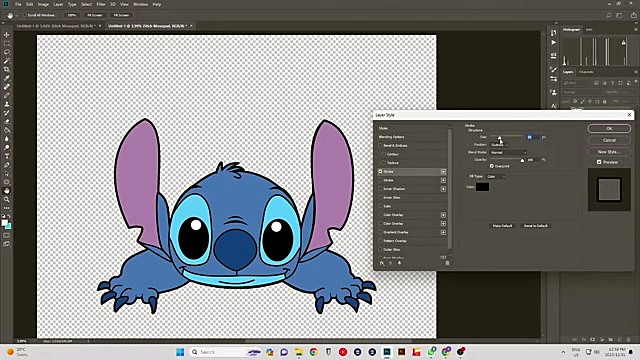
Task: Click the New Style button
Action: click(609, 151)
